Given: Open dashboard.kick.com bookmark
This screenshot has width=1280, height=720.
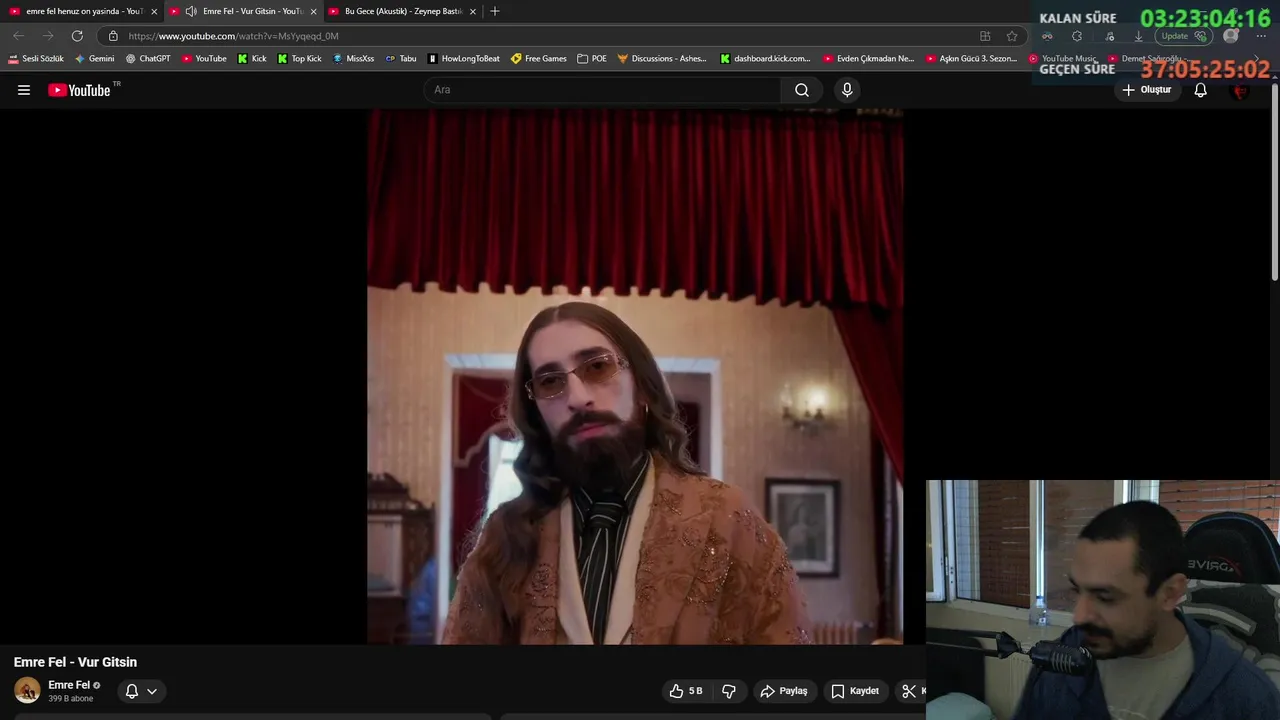Looking at the screenshot, I should pos(766,59).
